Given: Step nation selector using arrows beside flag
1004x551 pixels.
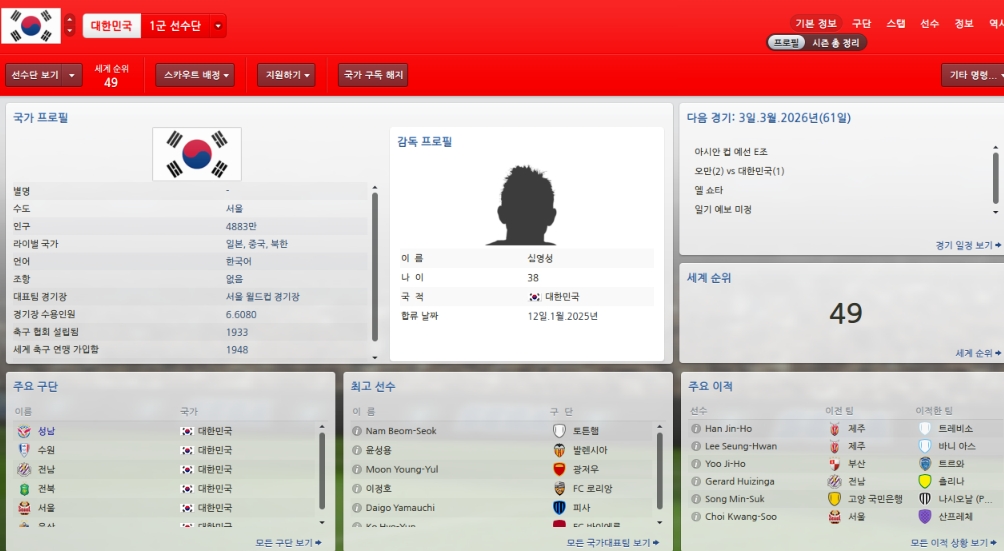Looking at the screenshot, I should pyautogui.click(x=70, y=26).
